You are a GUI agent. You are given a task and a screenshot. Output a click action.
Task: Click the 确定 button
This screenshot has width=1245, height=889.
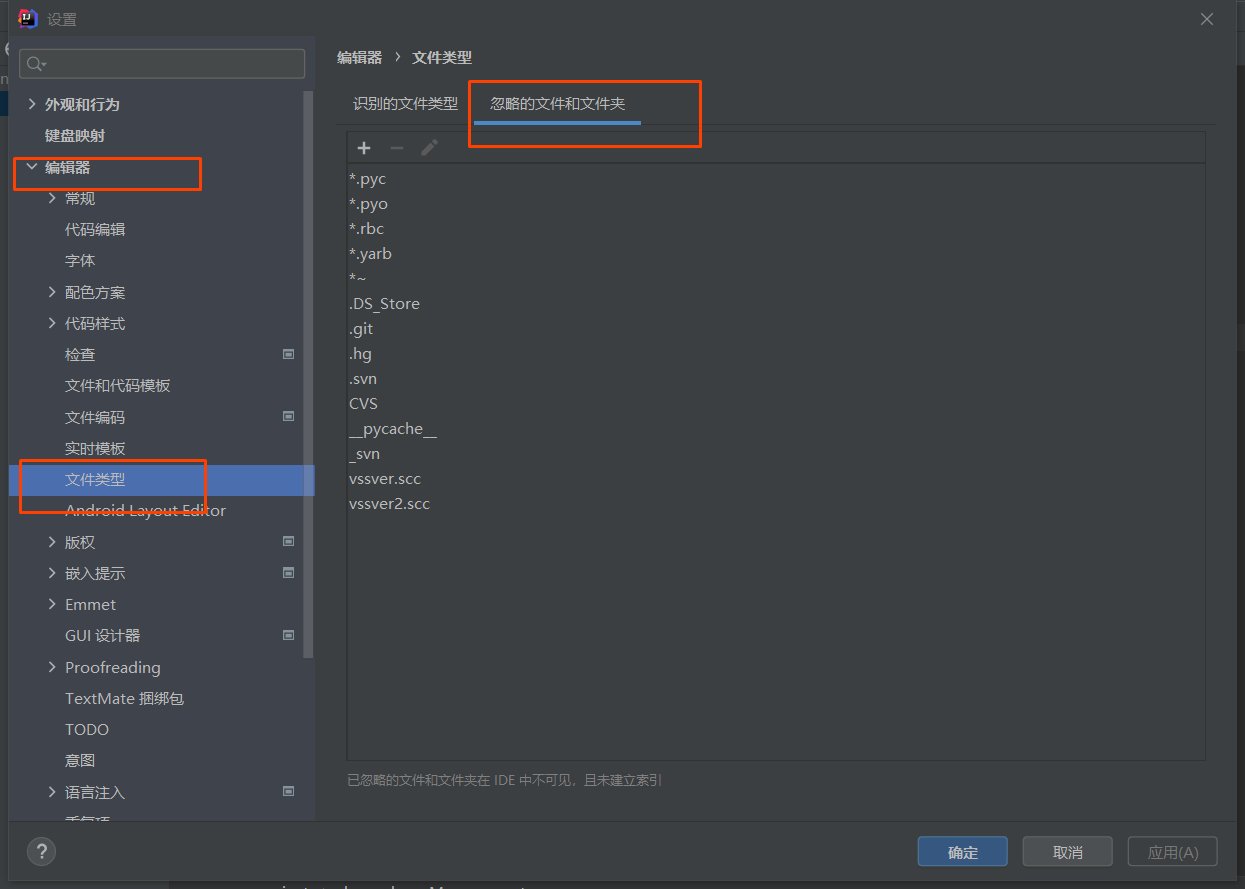coord(963,852)
